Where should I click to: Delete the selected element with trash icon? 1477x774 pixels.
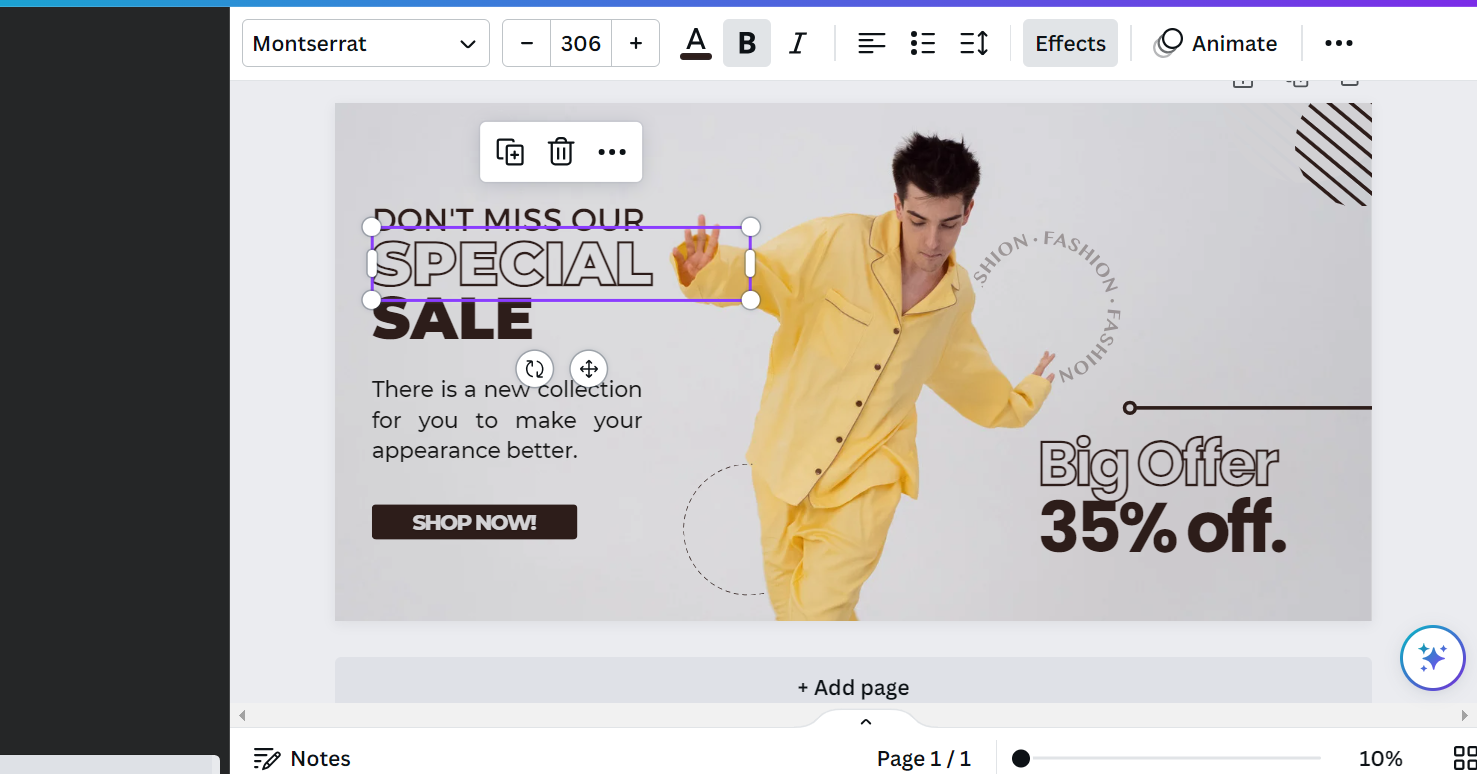tap(561, 152)
